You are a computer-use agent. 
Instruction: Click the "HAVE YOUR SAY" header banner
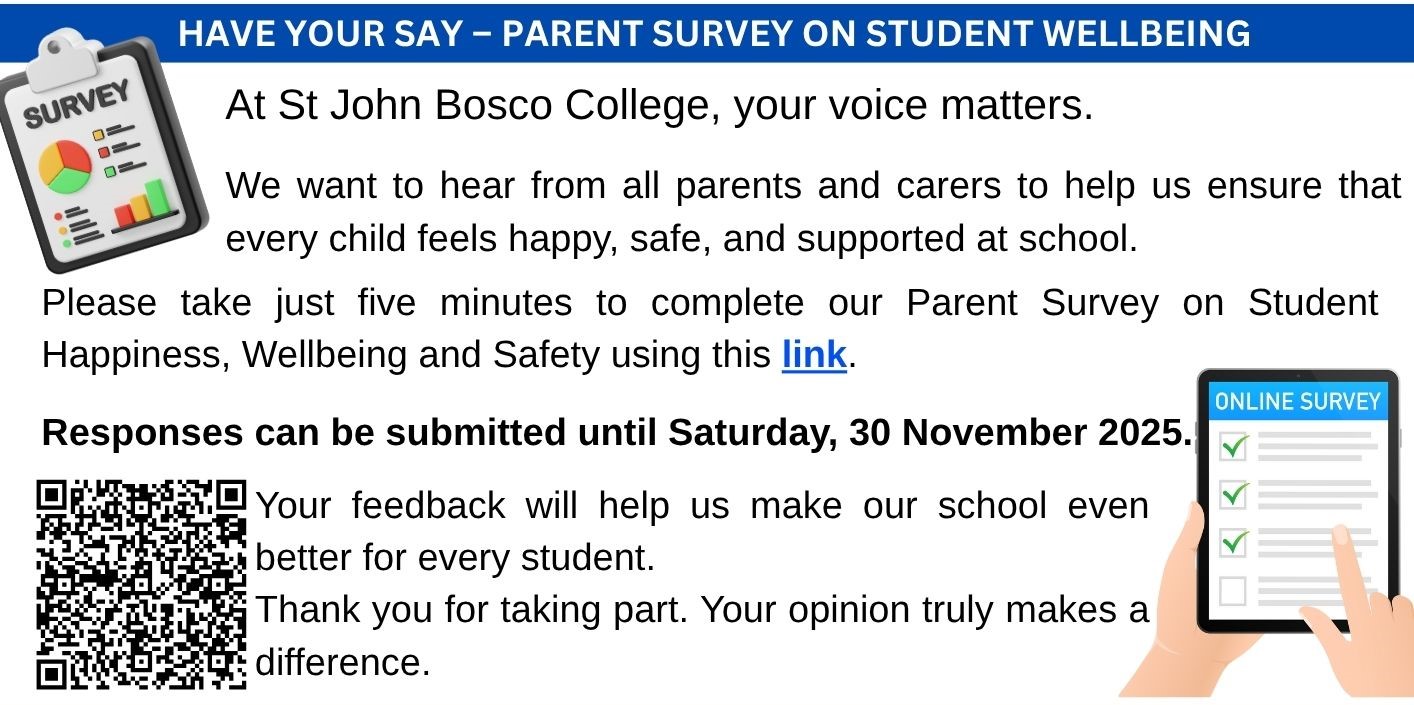coord(713,34)
